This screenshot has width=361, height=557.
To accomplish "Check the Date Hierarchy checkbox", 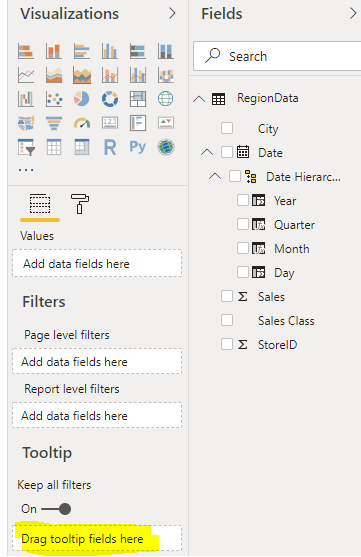I will (x=235, y=176).
